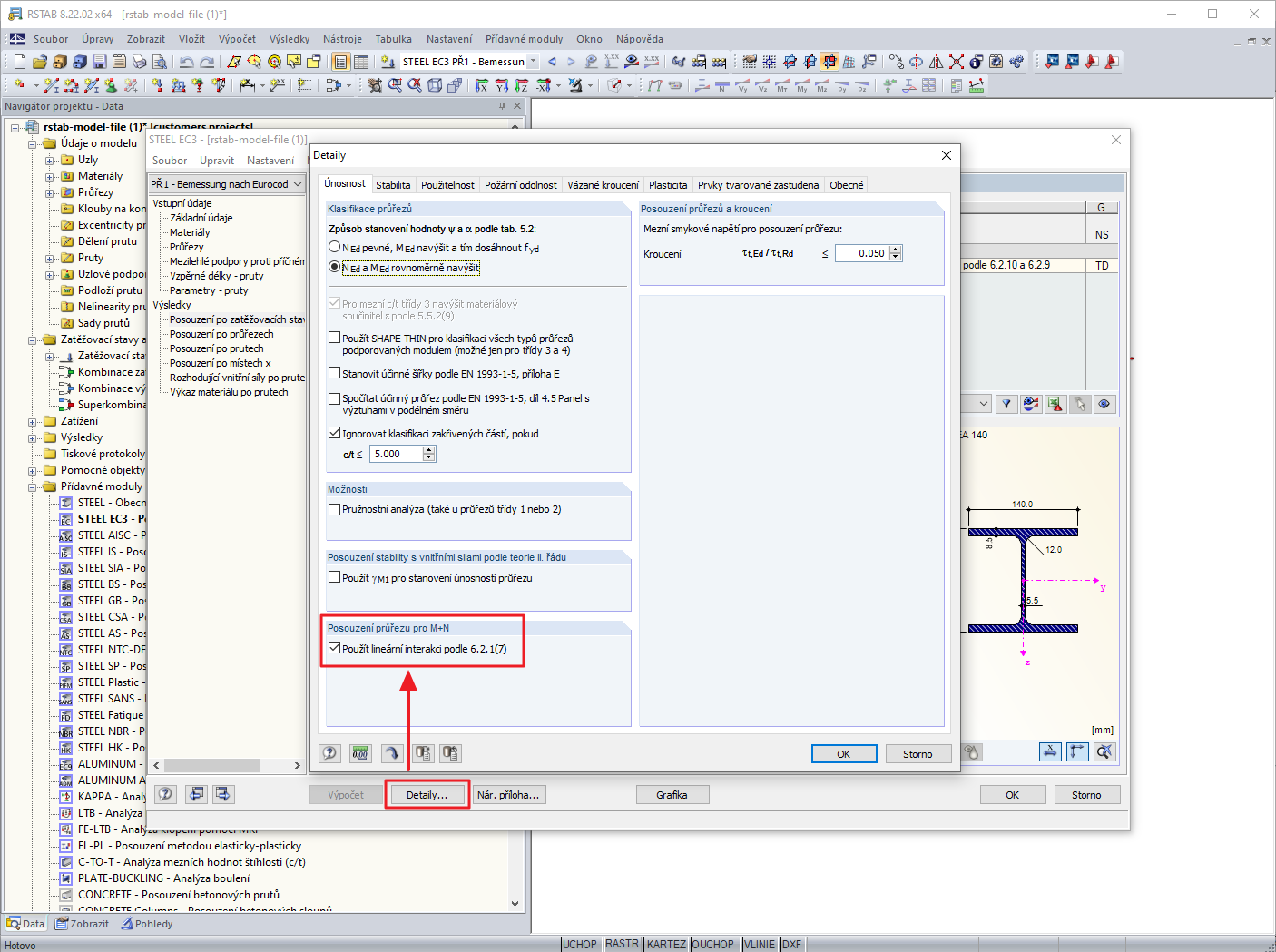This screenshot has width=1276, height=952.
Task: Go to previous load case arrow
Action: coord(552,62)
